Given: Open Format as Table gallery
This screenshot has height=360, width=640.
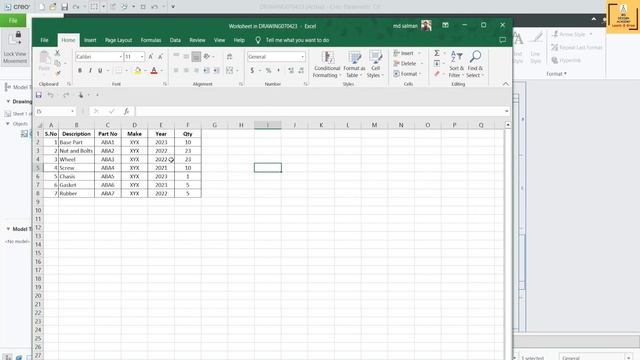Looking at the screenshot, I should point(354,64).
